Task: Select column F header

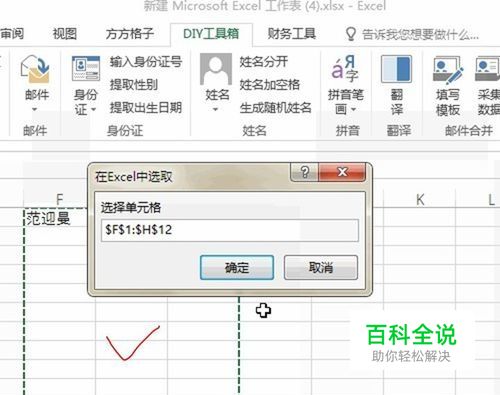Action: 59,199
